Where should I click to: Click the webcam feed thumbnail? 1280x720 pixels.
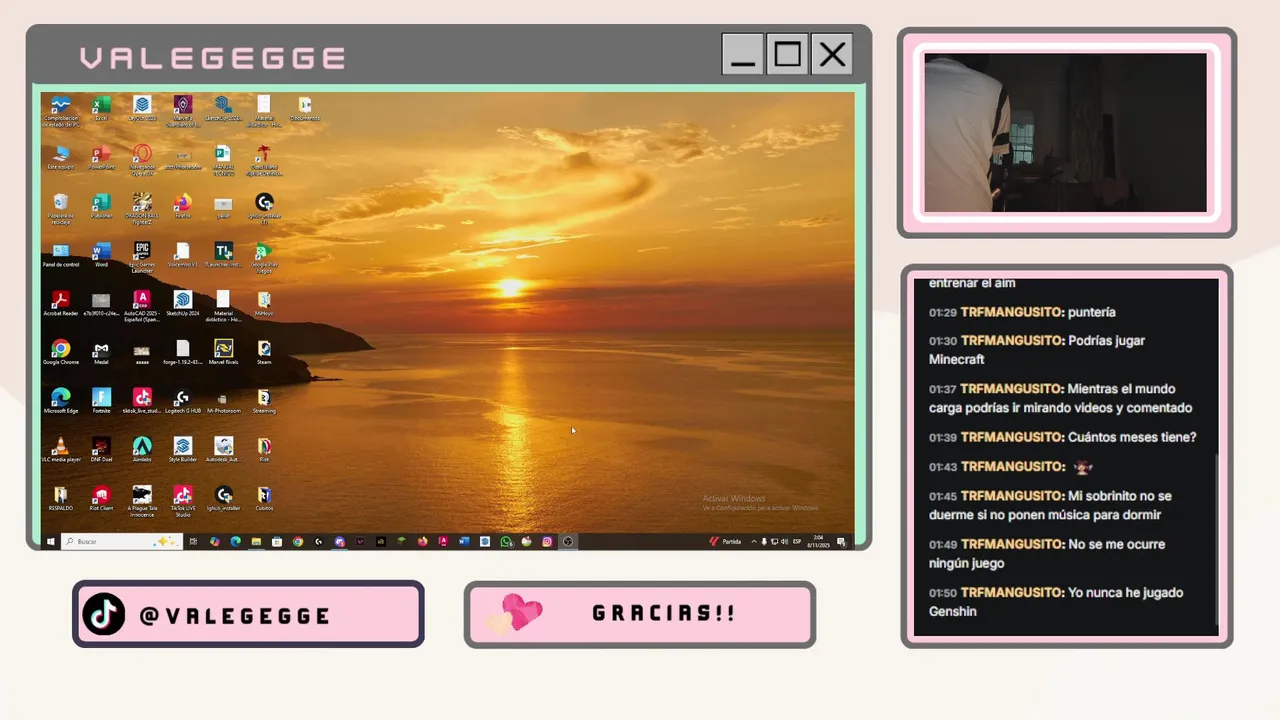coord(1065,132)
